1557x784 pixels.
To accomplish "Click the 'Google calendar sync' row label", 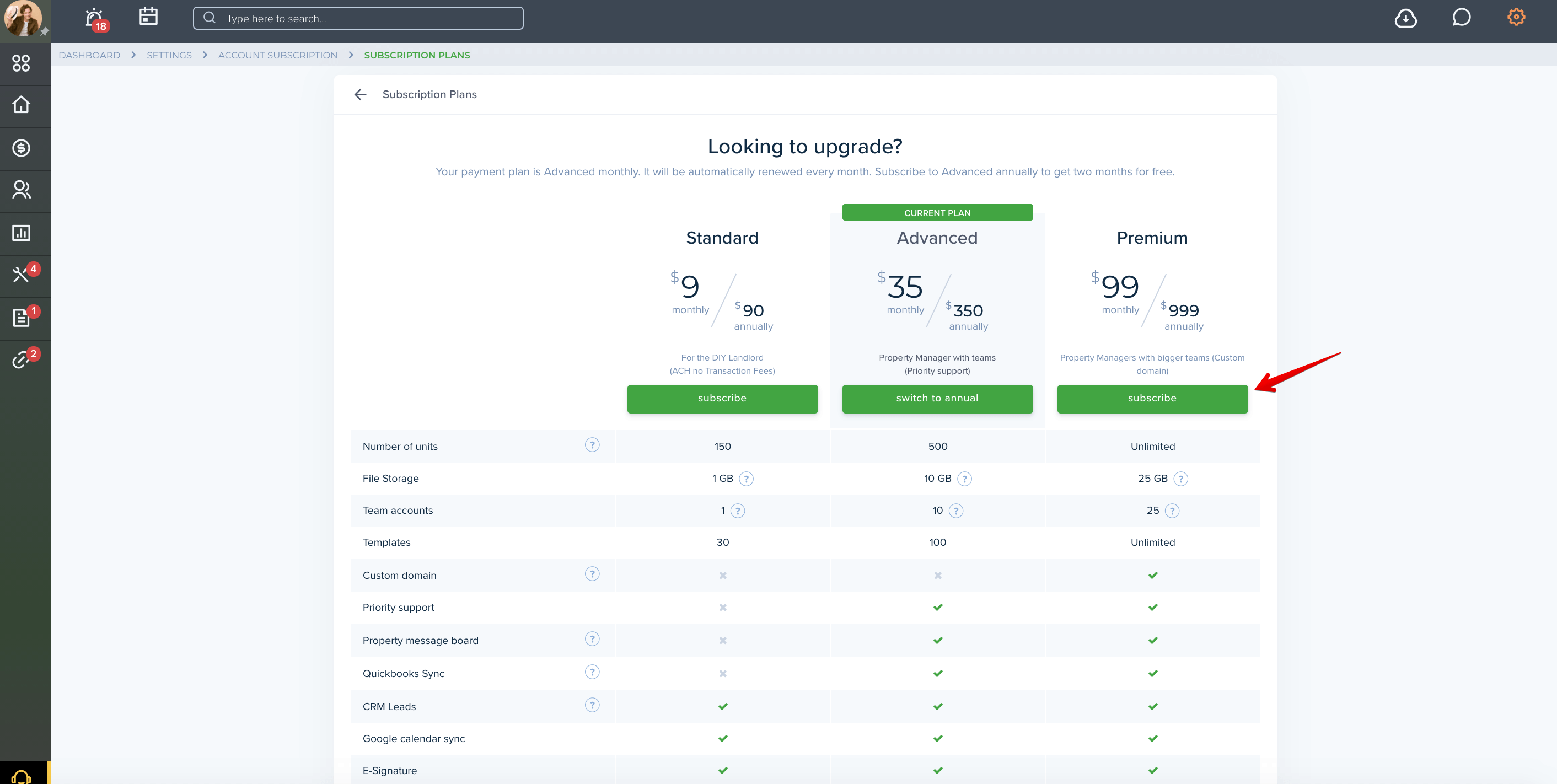I will (414, 739).
